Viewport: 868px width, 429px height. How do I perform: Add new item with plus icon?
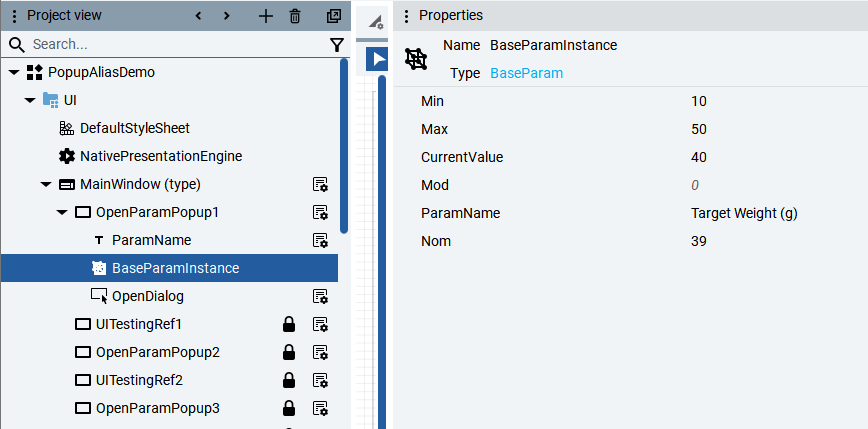pos(266,16)
